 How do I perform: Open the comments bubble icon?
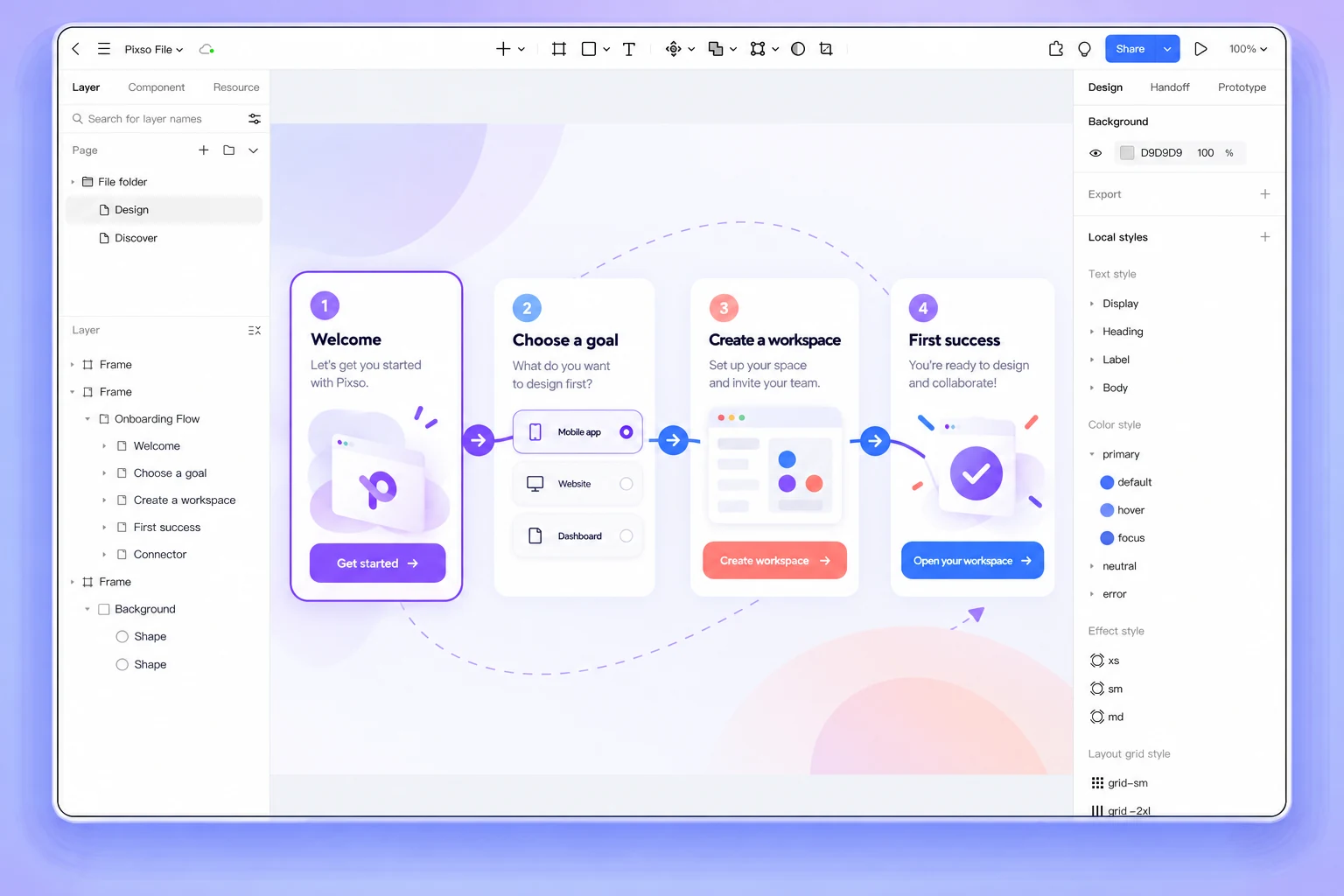(1085, 49)
